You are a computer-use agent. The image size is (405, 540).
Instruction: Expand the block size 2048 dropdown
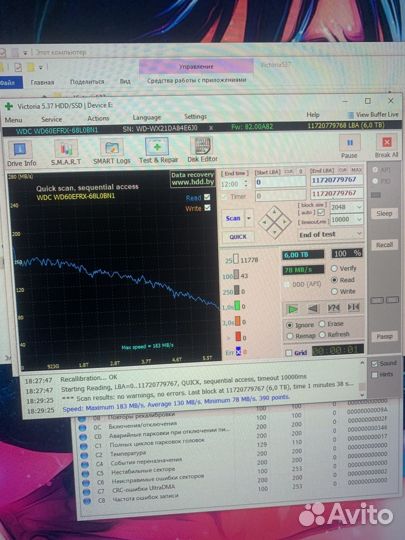coord(346,207)
